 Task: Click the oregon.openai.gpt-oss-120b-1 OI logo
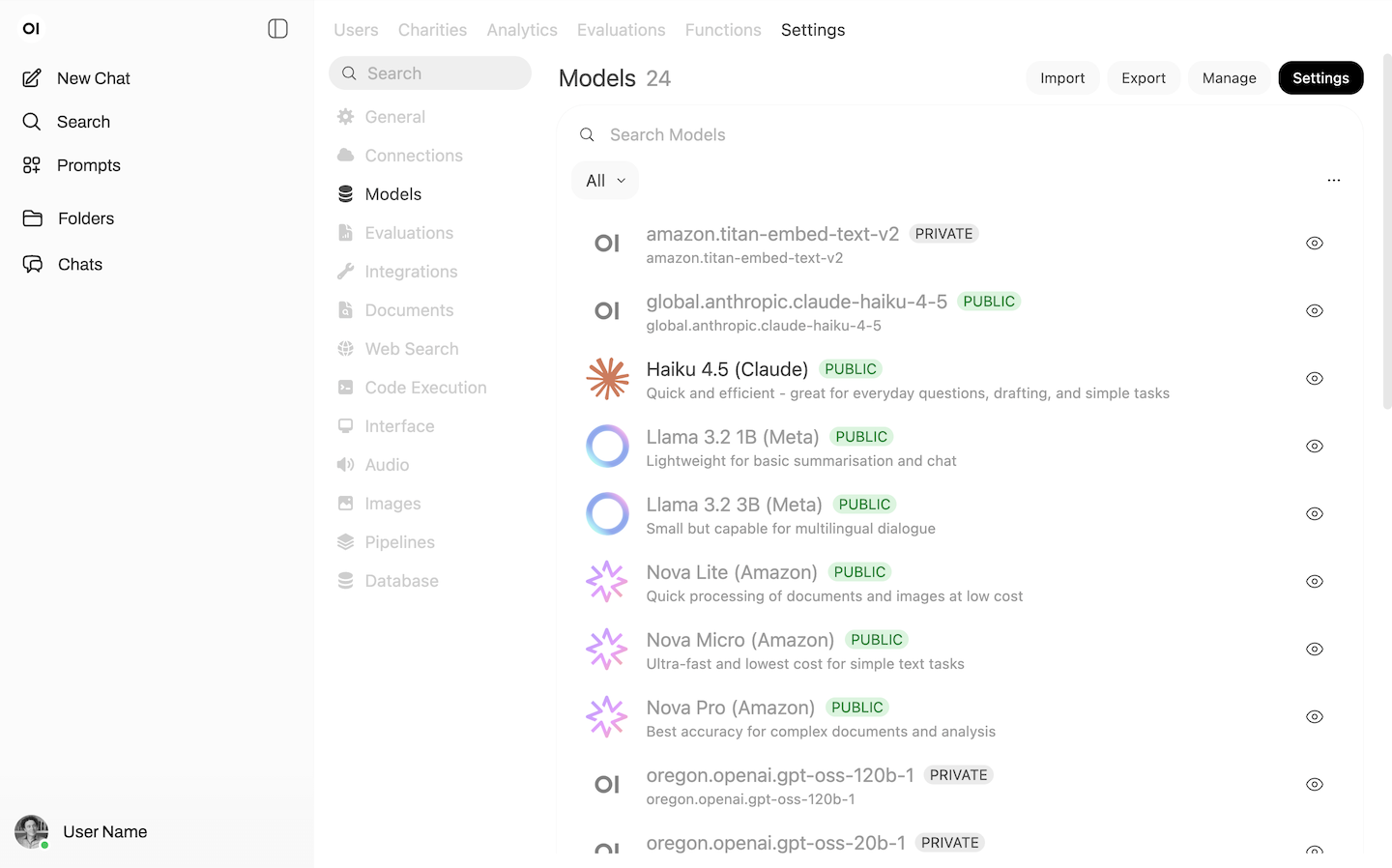[x=607, y=785]
